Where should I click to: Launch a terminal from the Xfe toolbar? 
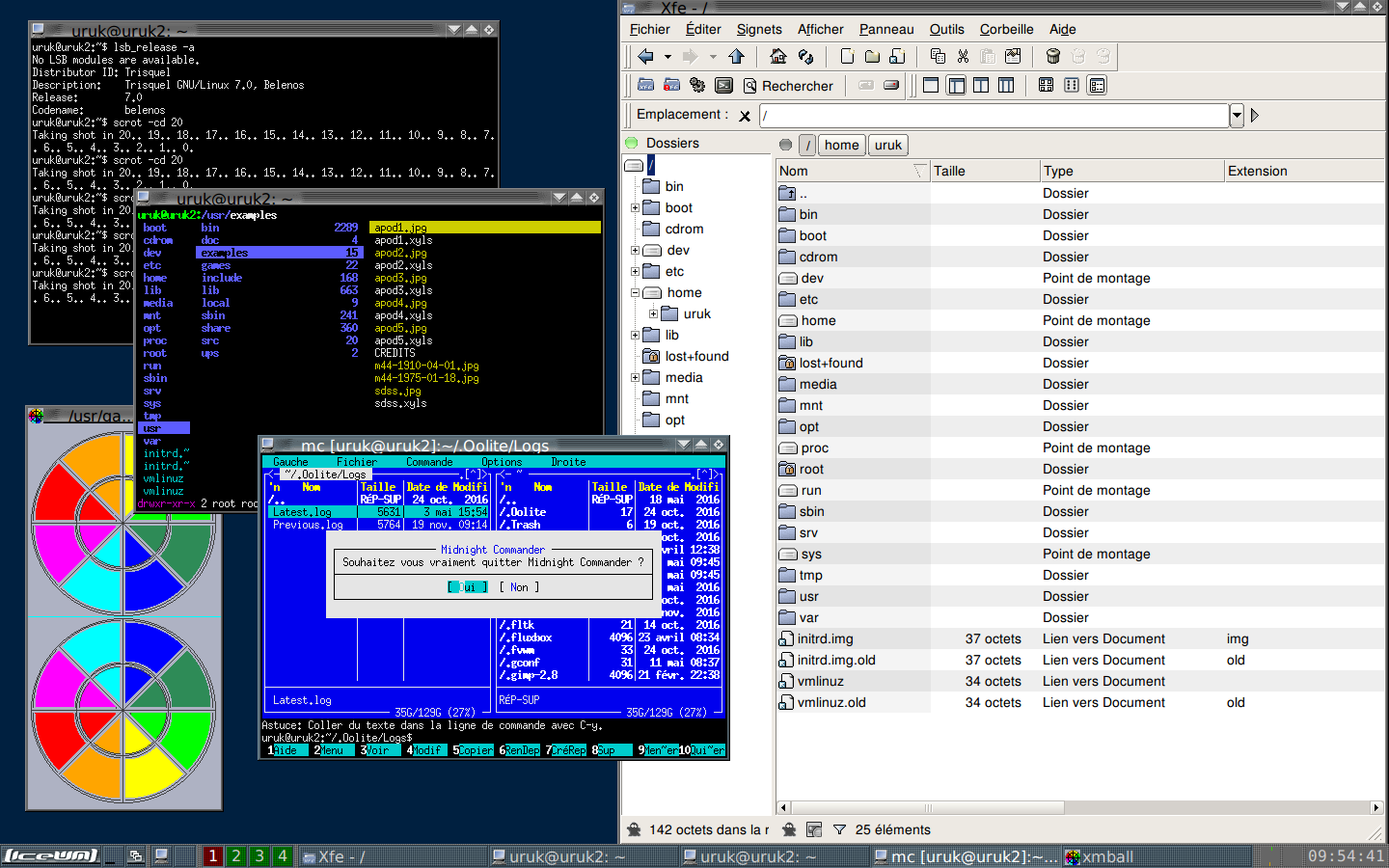pyautogui.click(x=723, y=85)
